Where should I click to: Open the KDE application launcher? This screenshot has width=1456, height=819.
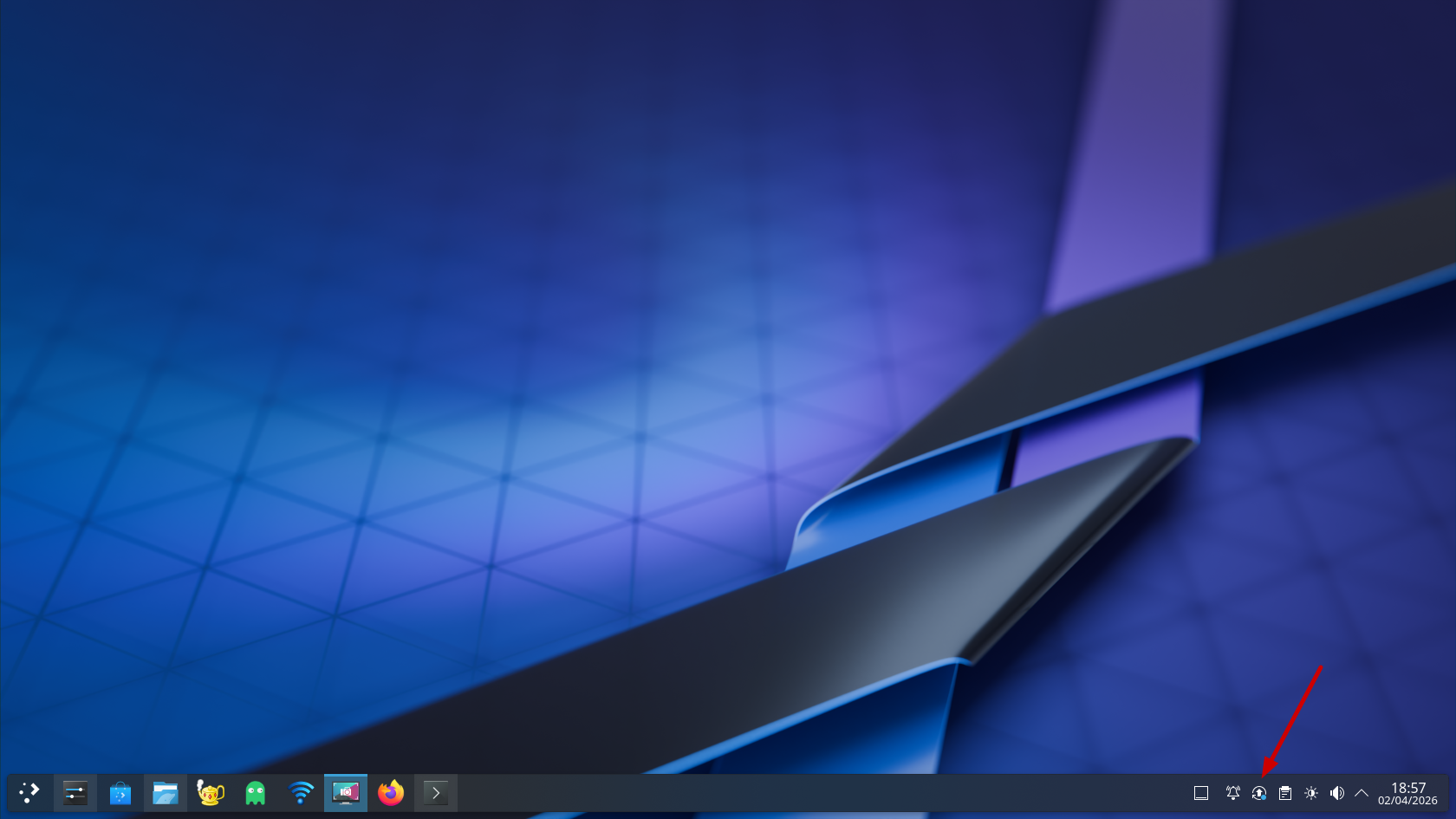tap(29, 793)
